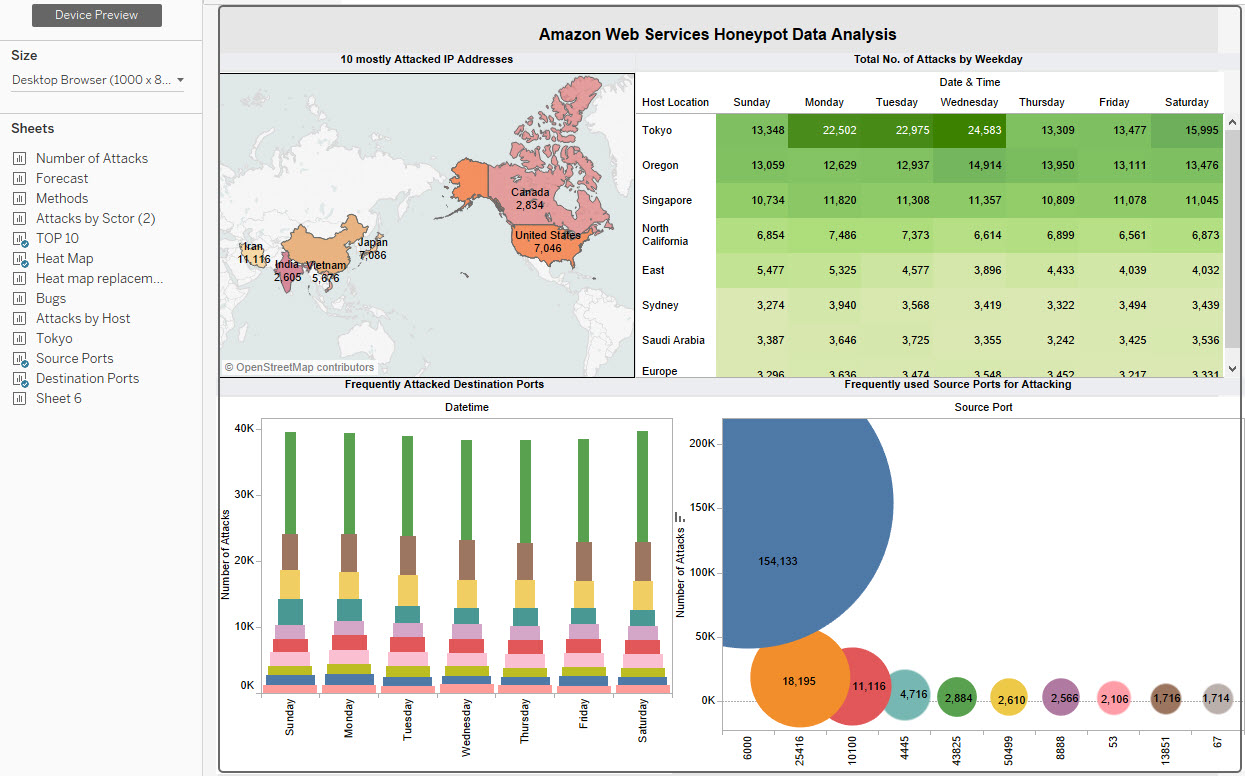
Task: Click the Destination Ports sheet icon
Action: point(19,379)
